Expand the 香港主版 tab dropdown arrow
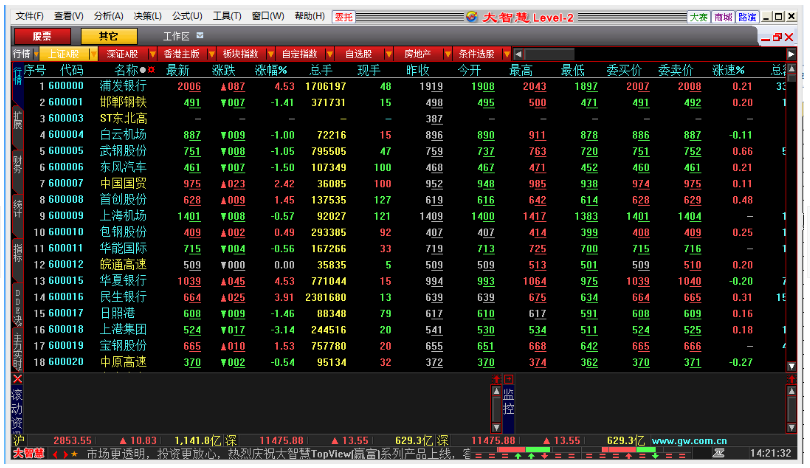 pyautogui.click(x=211, y=54)
